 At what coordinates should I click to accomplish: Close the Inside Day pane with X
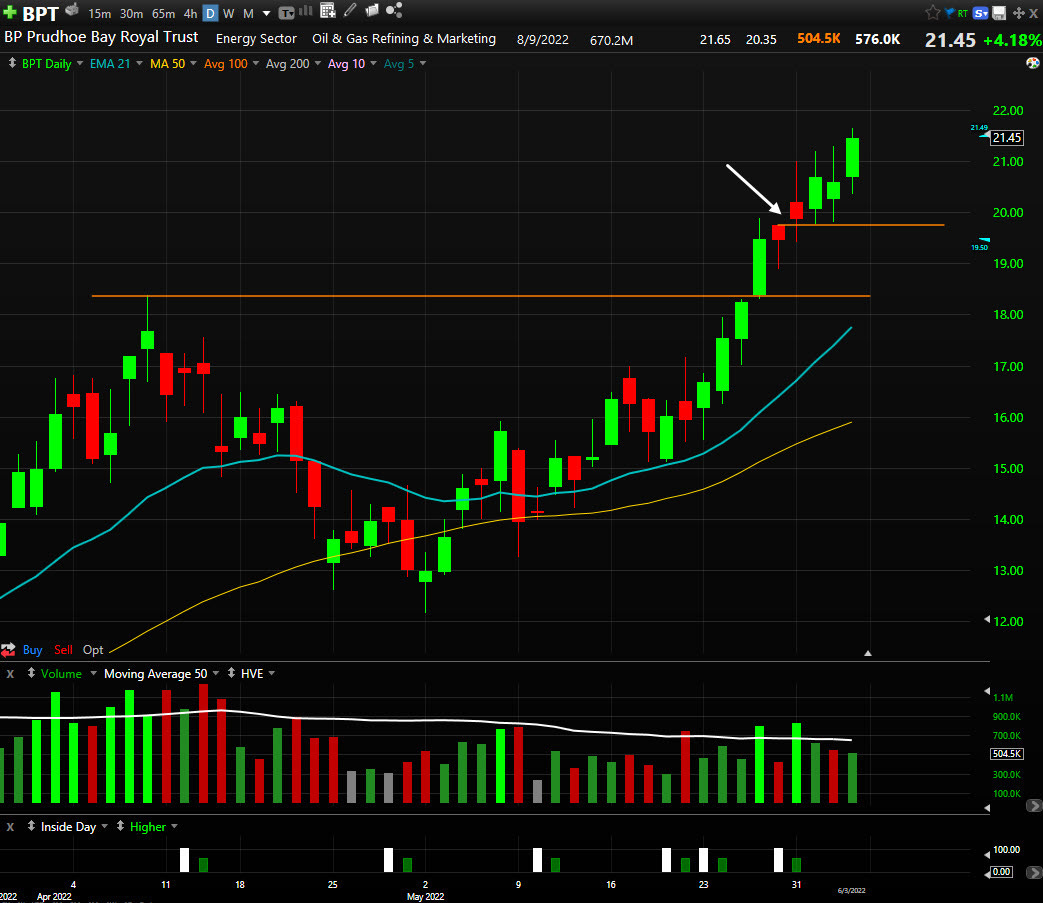pyautogui.click(x=10, y=827)
